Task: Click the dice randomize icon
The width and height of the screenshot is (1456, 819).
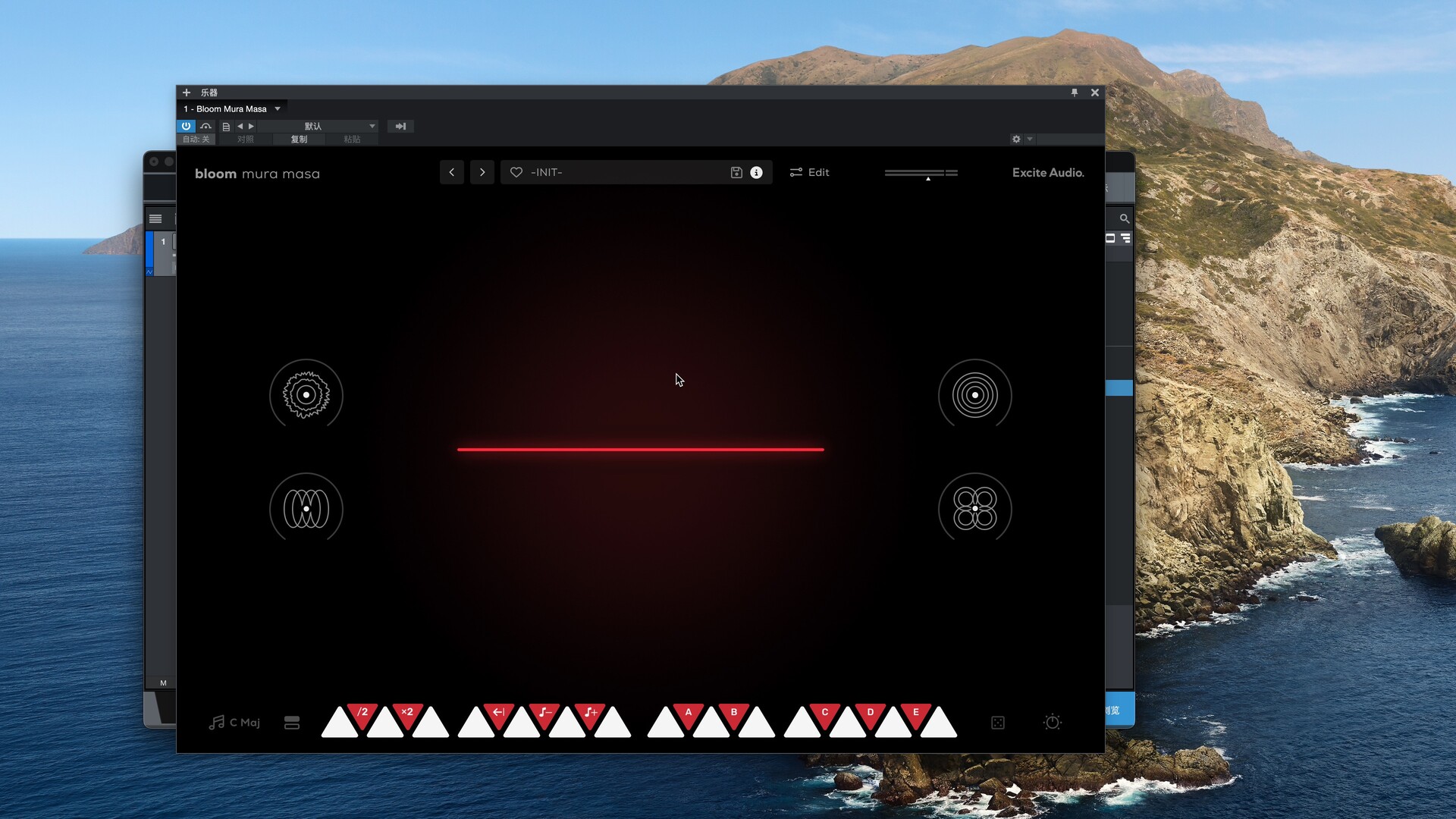Action: click(998, 723)
